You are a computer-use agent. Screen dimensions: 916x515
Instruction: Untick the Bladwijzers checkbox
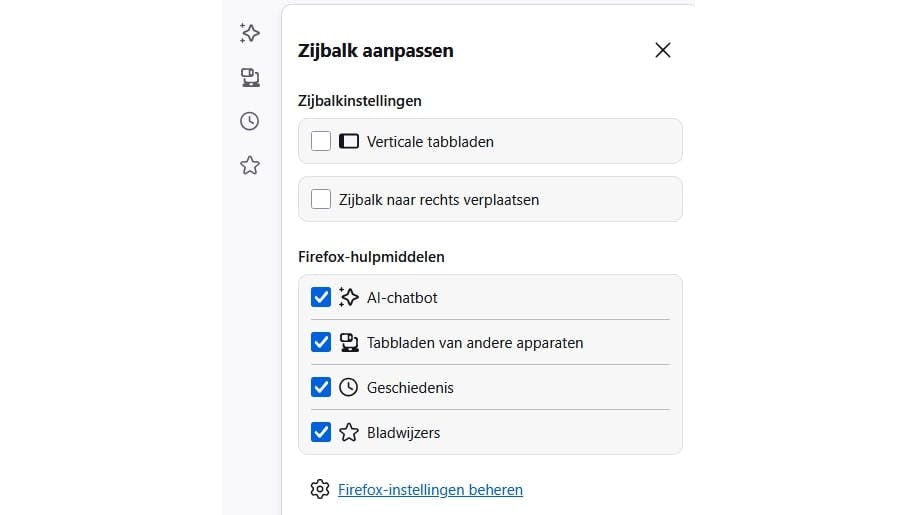[x=321, y=432]
